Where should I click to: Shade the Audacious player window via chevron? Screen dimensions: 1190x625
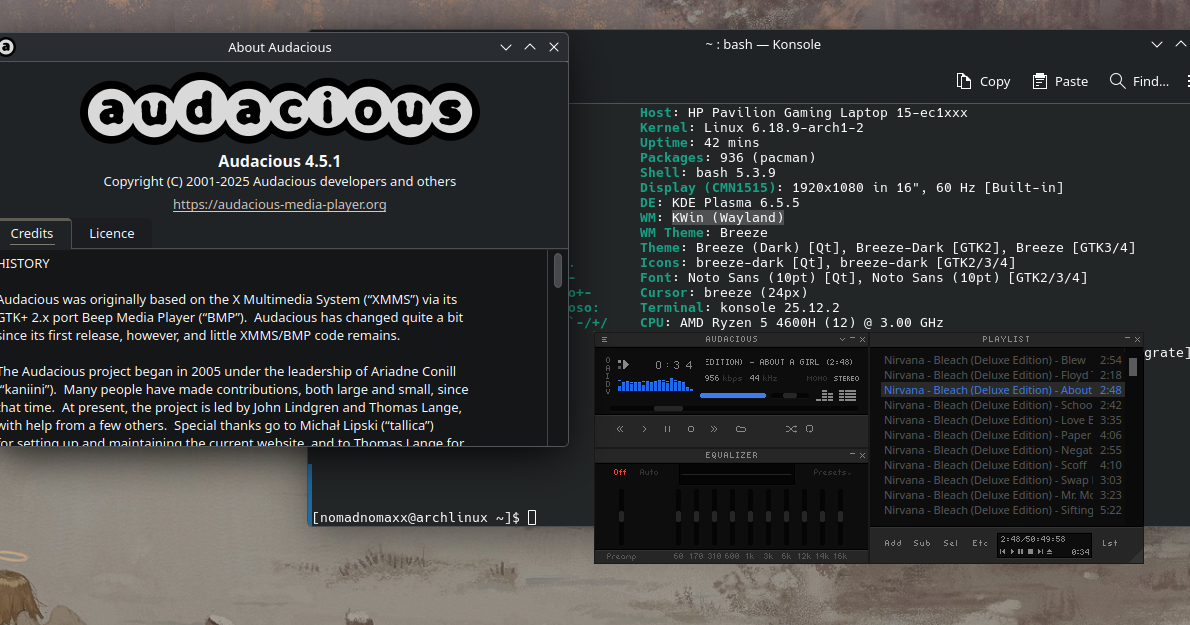coord(842,339)
